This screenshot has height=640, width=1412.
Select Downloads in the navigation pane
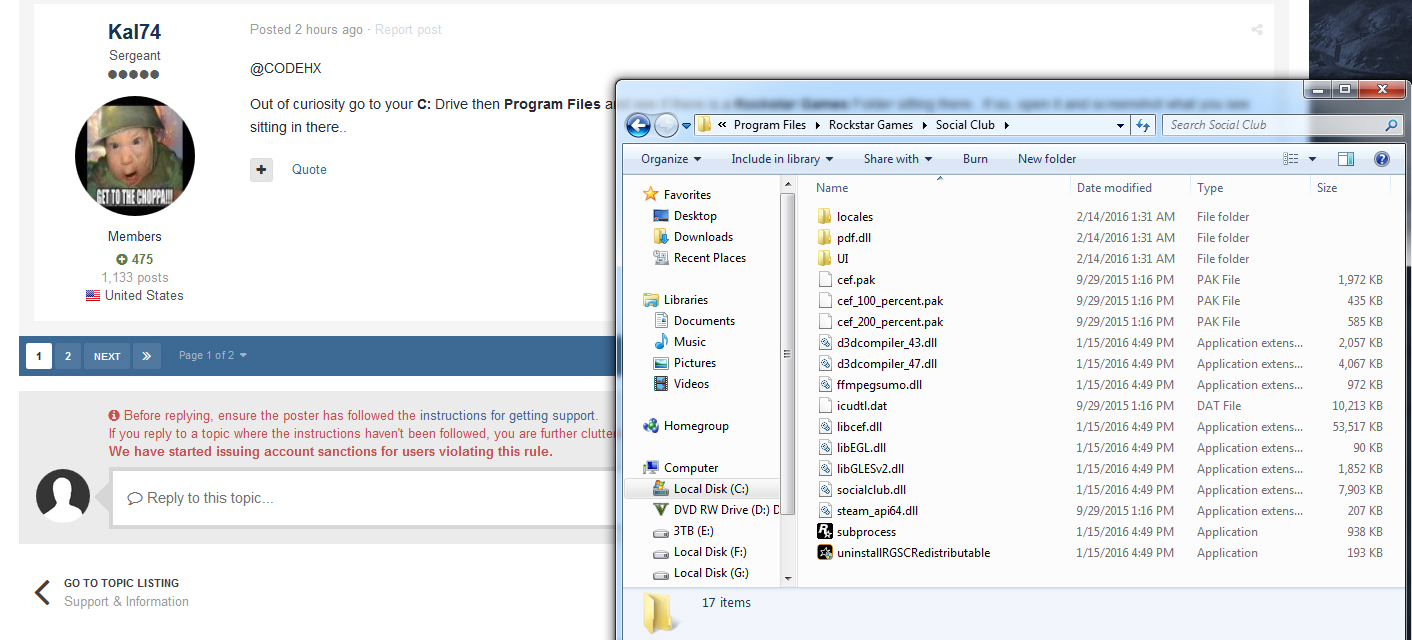703,237
